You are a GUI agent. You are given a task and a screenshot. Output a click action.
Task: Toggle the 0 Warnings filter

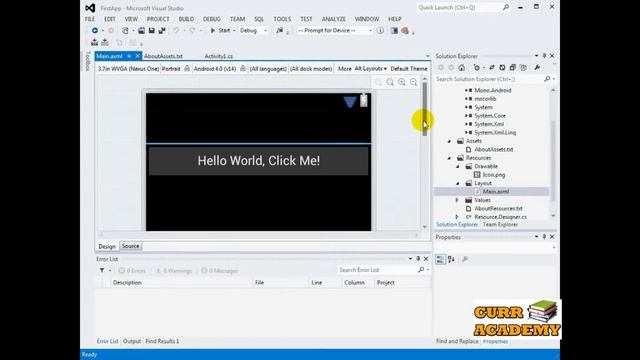click(x=173, y=271)
